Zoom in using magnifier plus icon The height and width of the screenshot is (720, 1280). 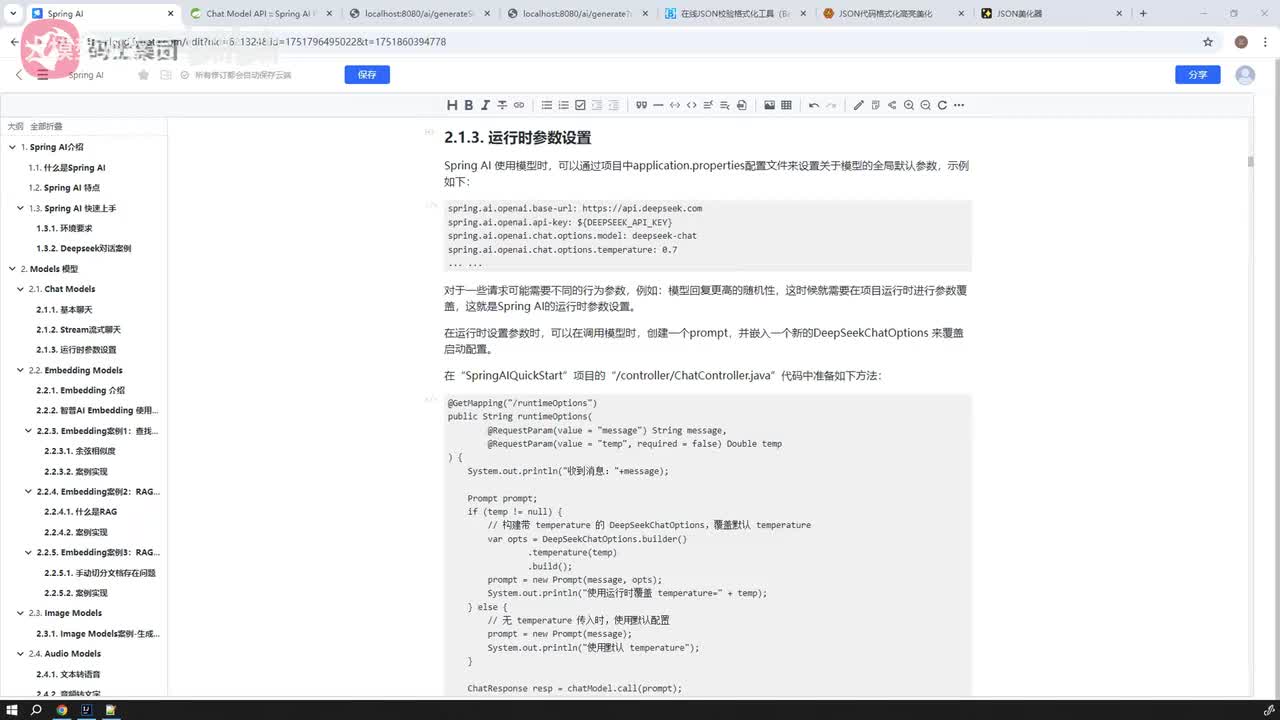click(x=909, y=105)
